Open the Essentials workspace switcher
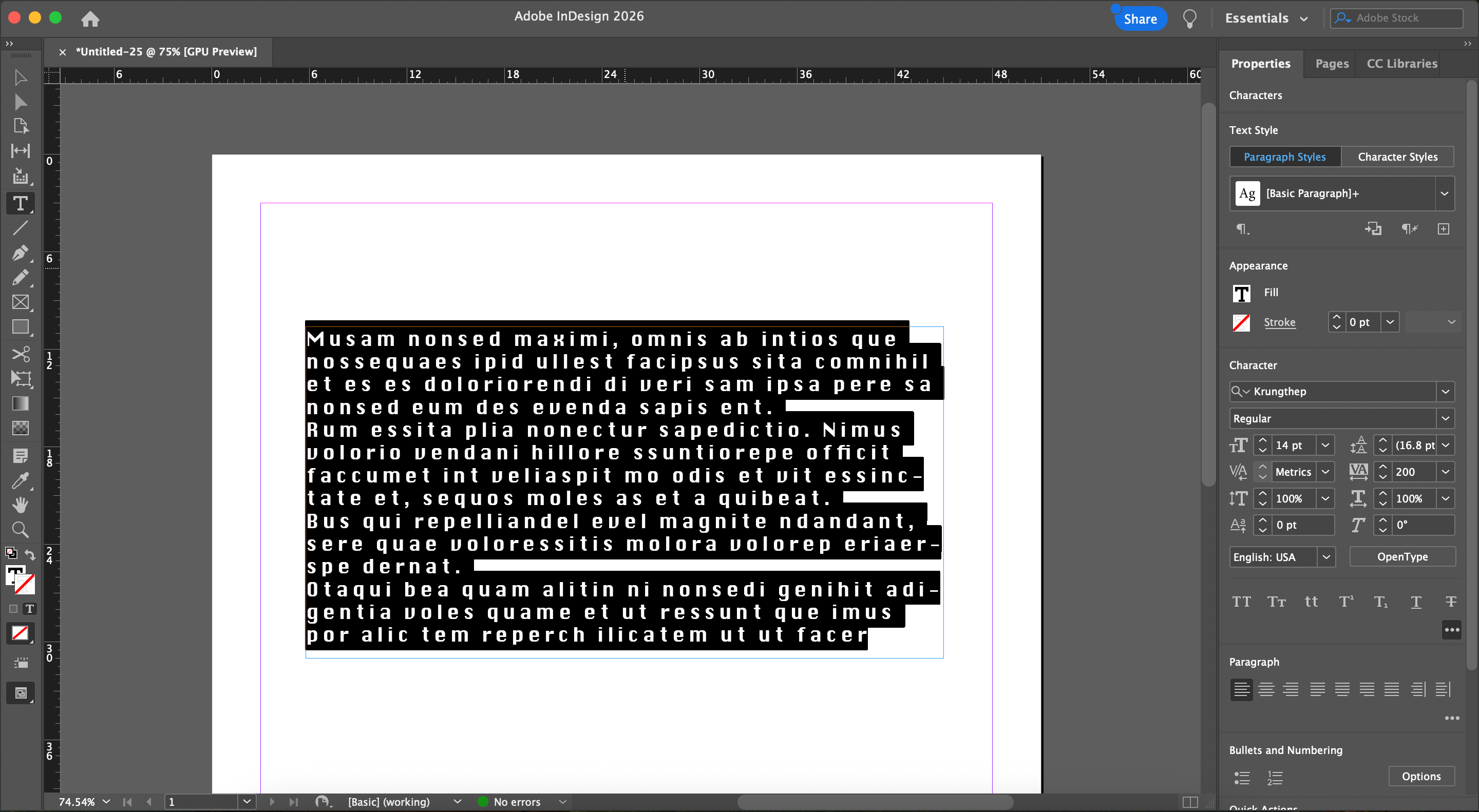 pyautogui.click(x=1266, y=18)
